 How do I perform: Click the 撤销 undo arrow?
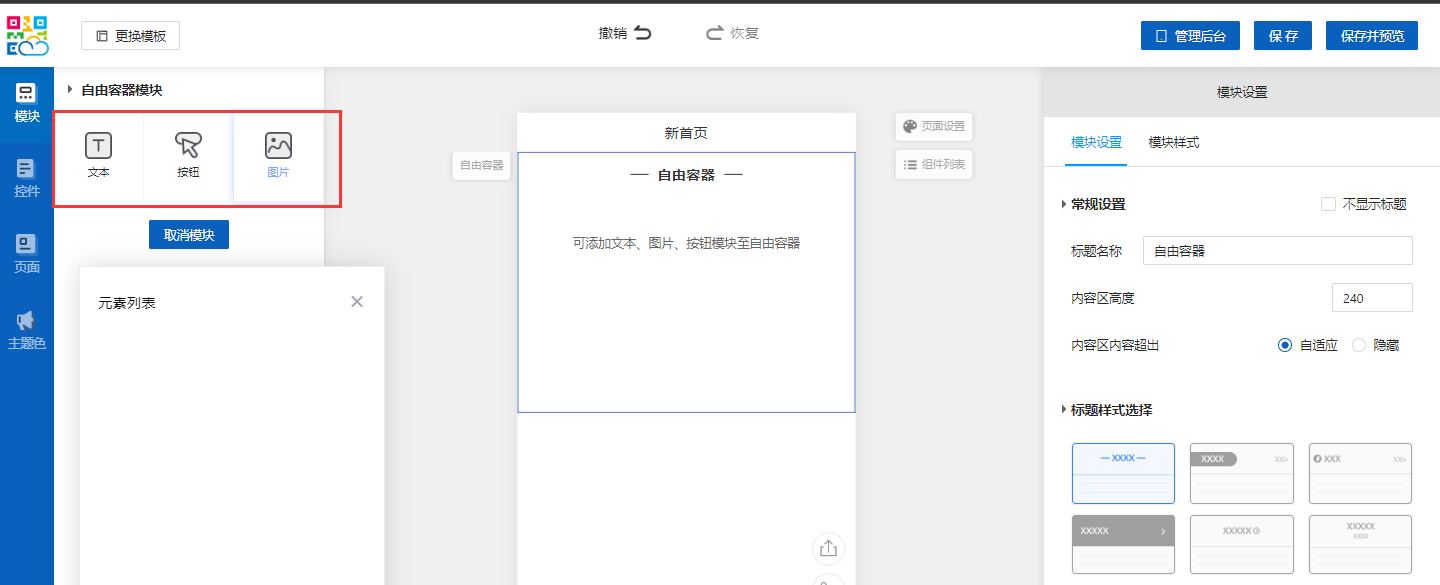[642, 33]
